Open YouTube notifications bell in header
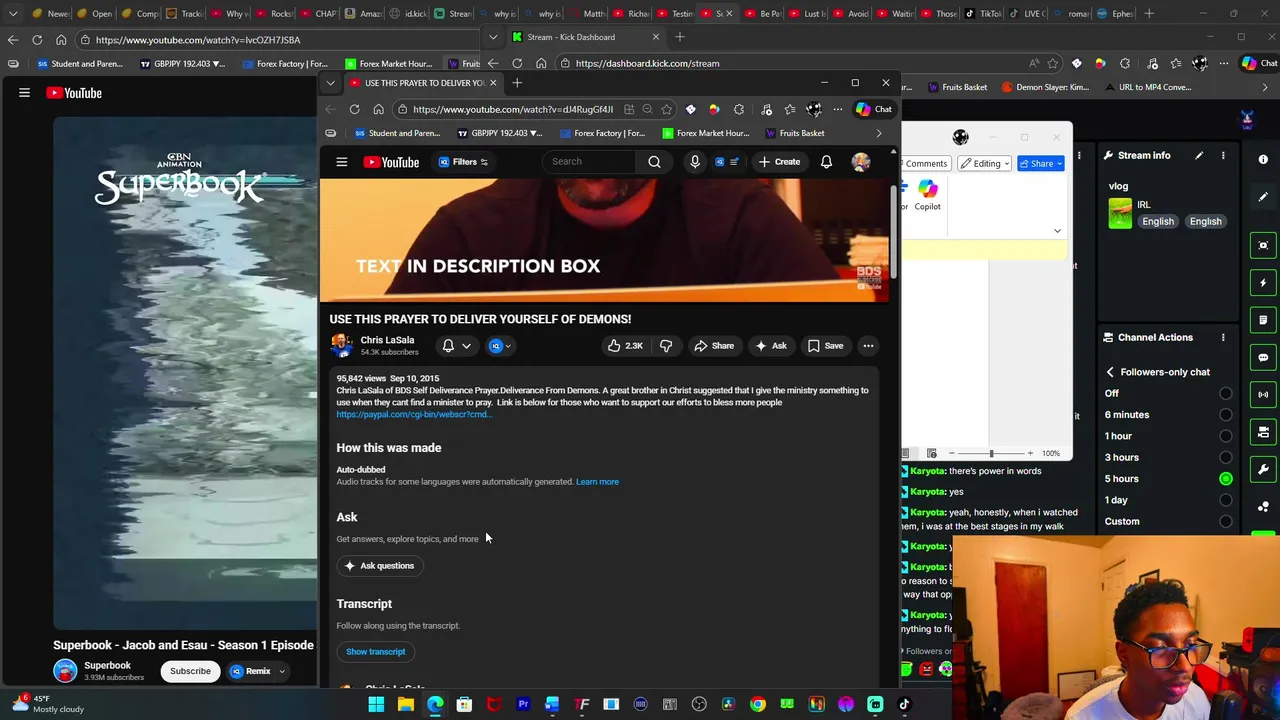The image size is (1280, 720). 826,162
